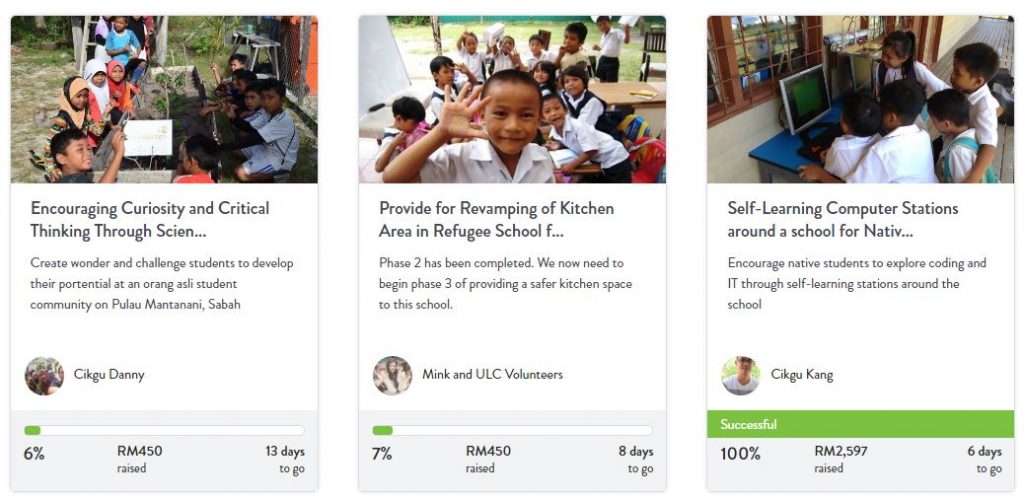Click Cikgu Kang's profile avatar

[x=741, y=376]
